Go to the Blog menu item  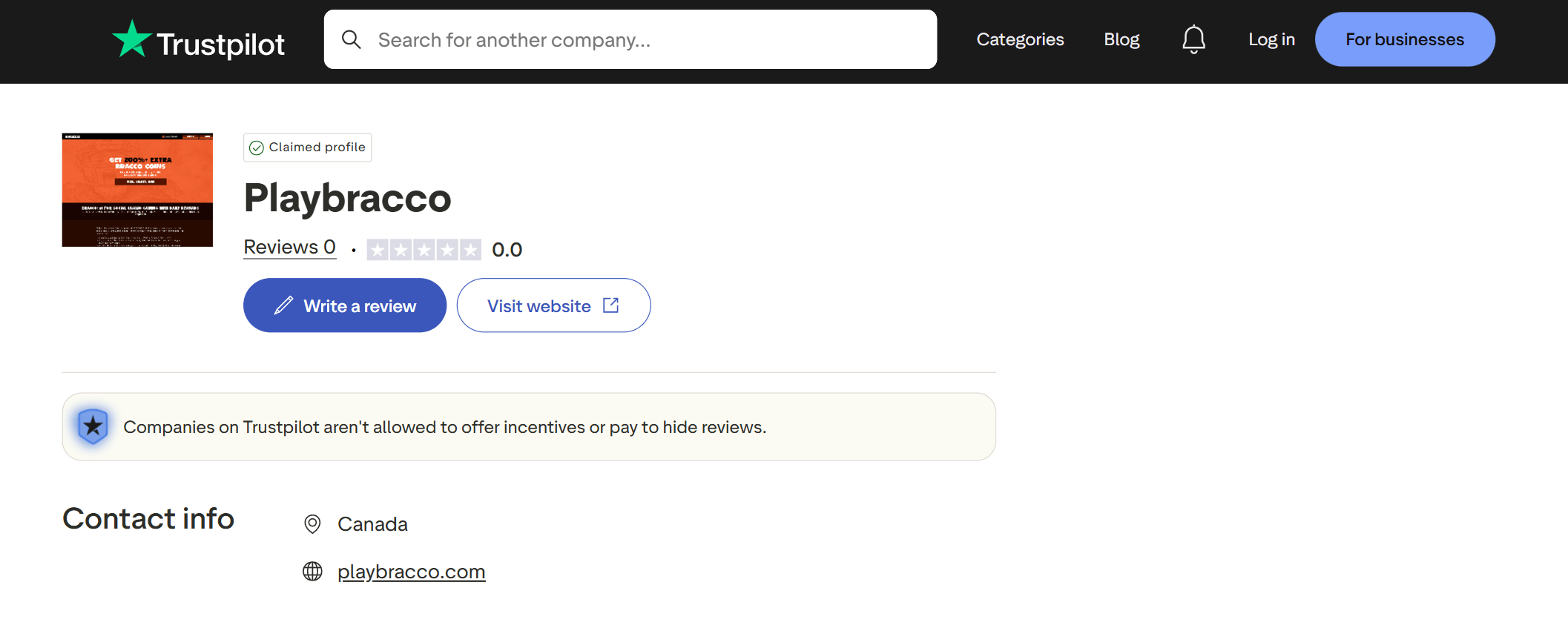coord(1121,39)
